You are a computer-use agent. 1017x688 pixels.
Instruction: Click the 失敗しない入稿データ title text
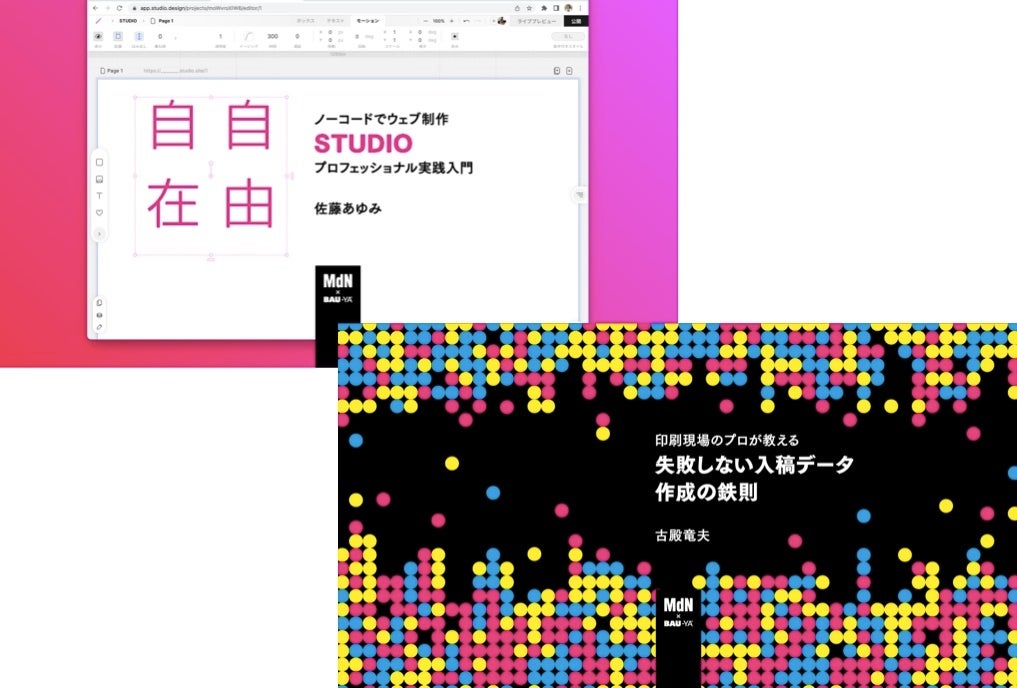click(x=754, y=465)
